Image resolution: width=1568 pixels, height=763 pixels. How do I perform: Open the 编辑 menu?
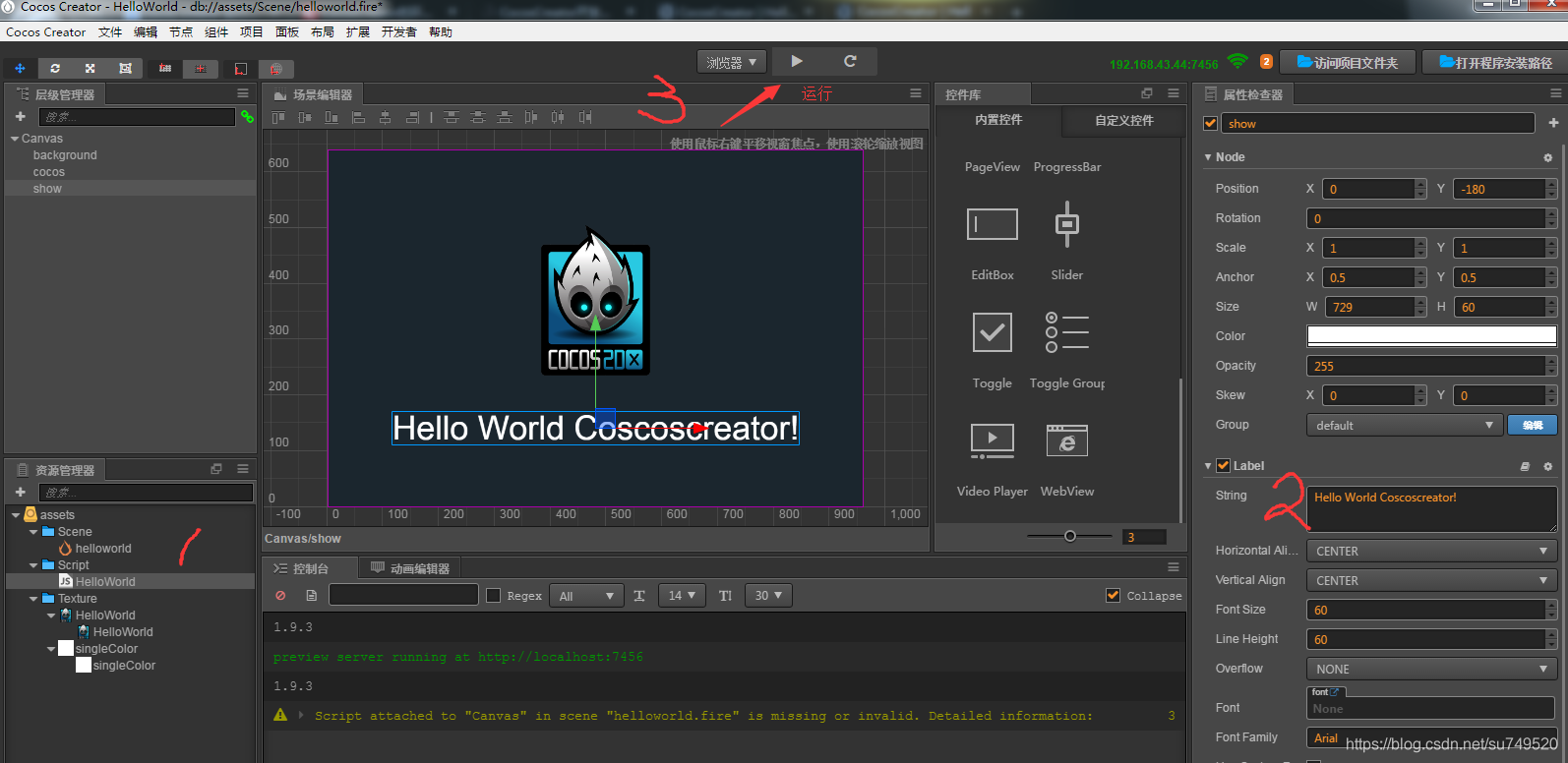click(146, 31)
